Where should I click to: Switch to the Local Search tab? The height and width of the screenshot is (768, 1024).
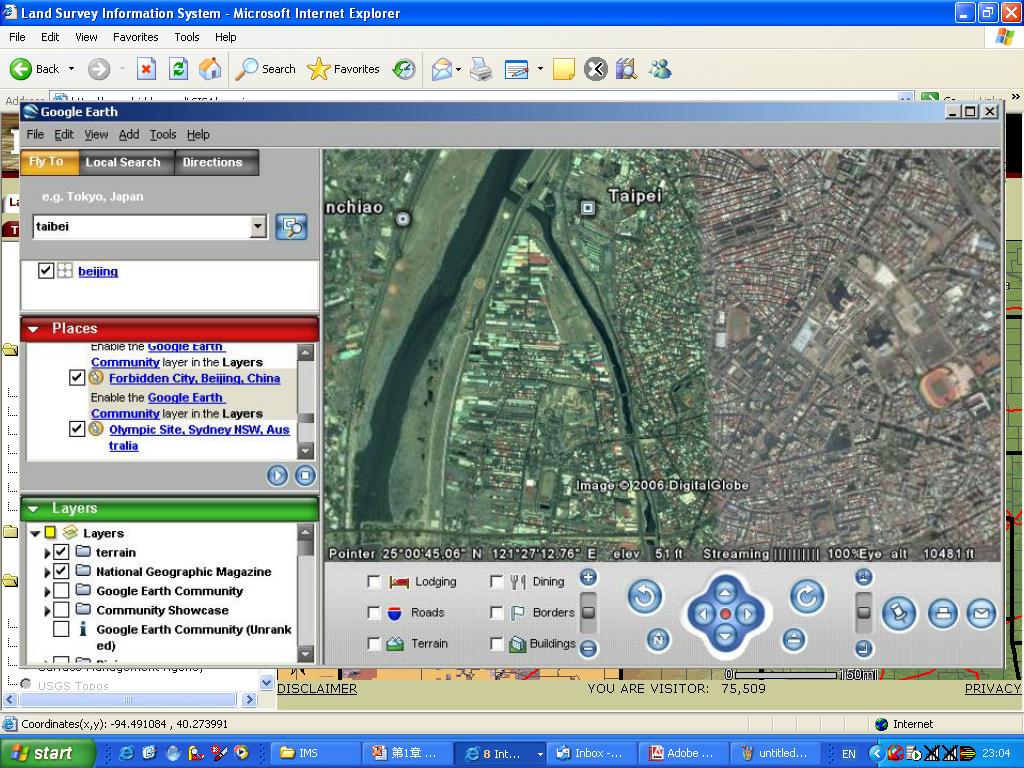122,162
